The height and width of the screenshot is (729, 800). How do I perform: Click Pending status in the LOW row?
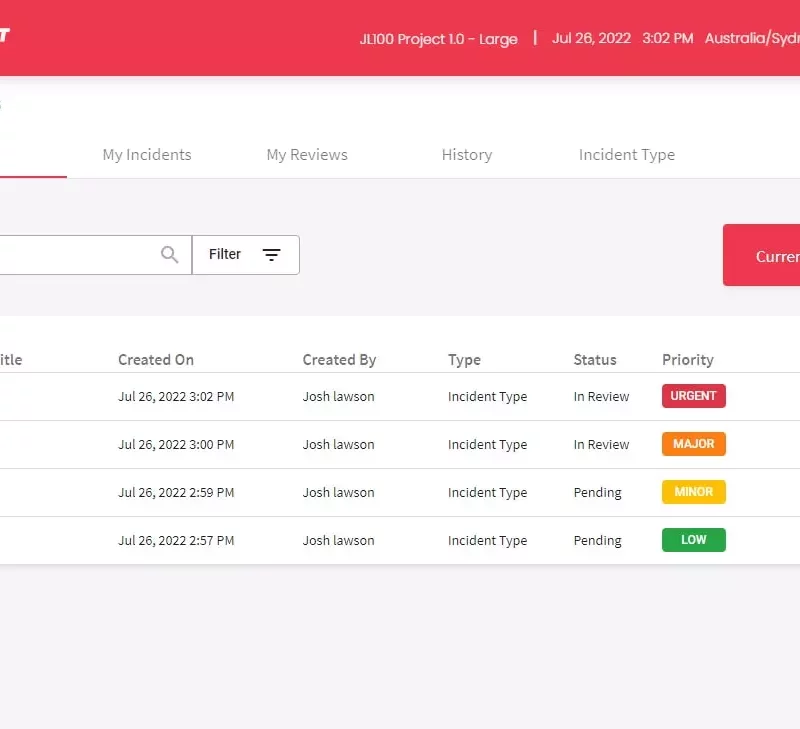pos(597,540)
